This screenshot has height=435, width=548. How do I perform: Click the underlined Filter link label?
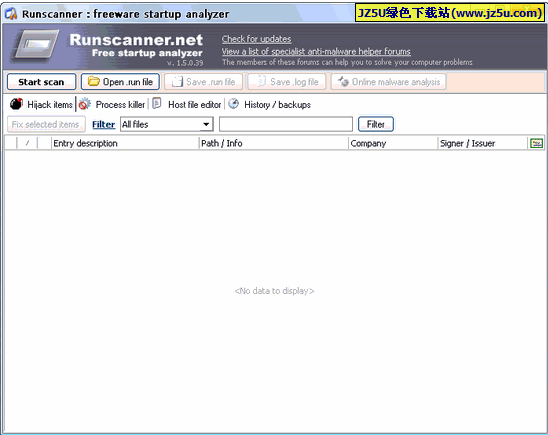tap(103, 125)
